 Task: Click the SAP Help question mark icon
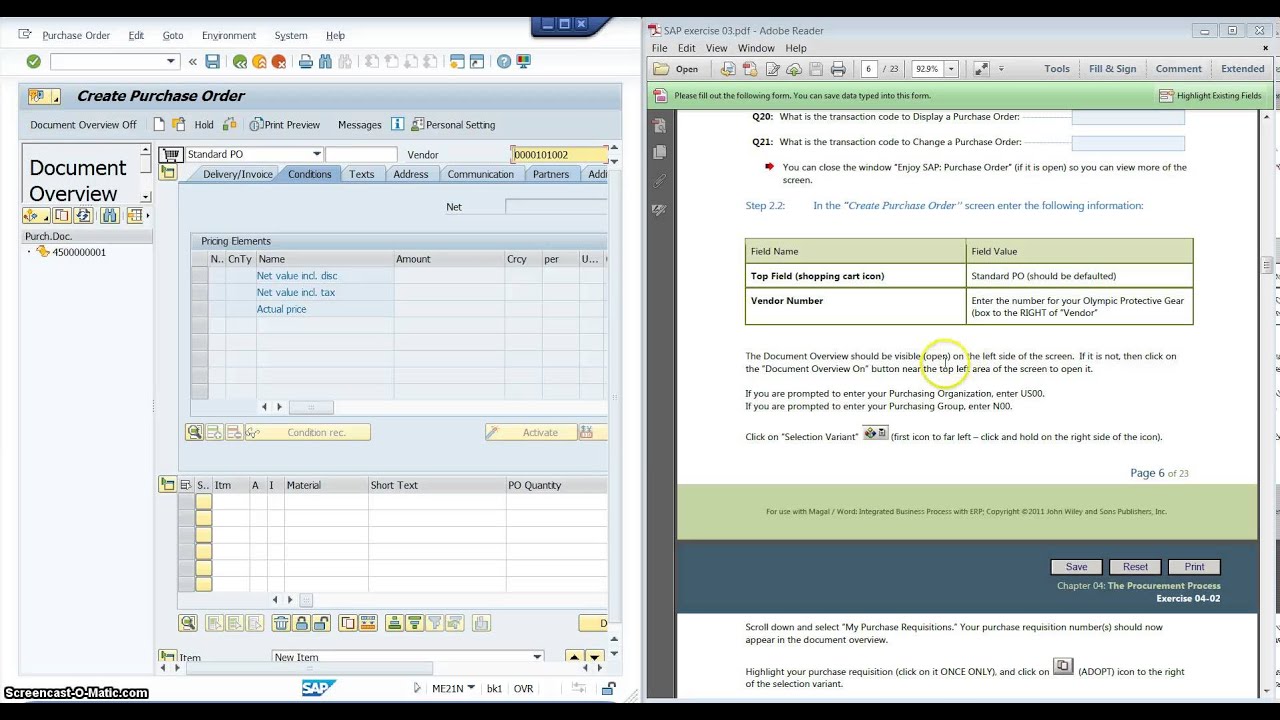pos(504,62)
